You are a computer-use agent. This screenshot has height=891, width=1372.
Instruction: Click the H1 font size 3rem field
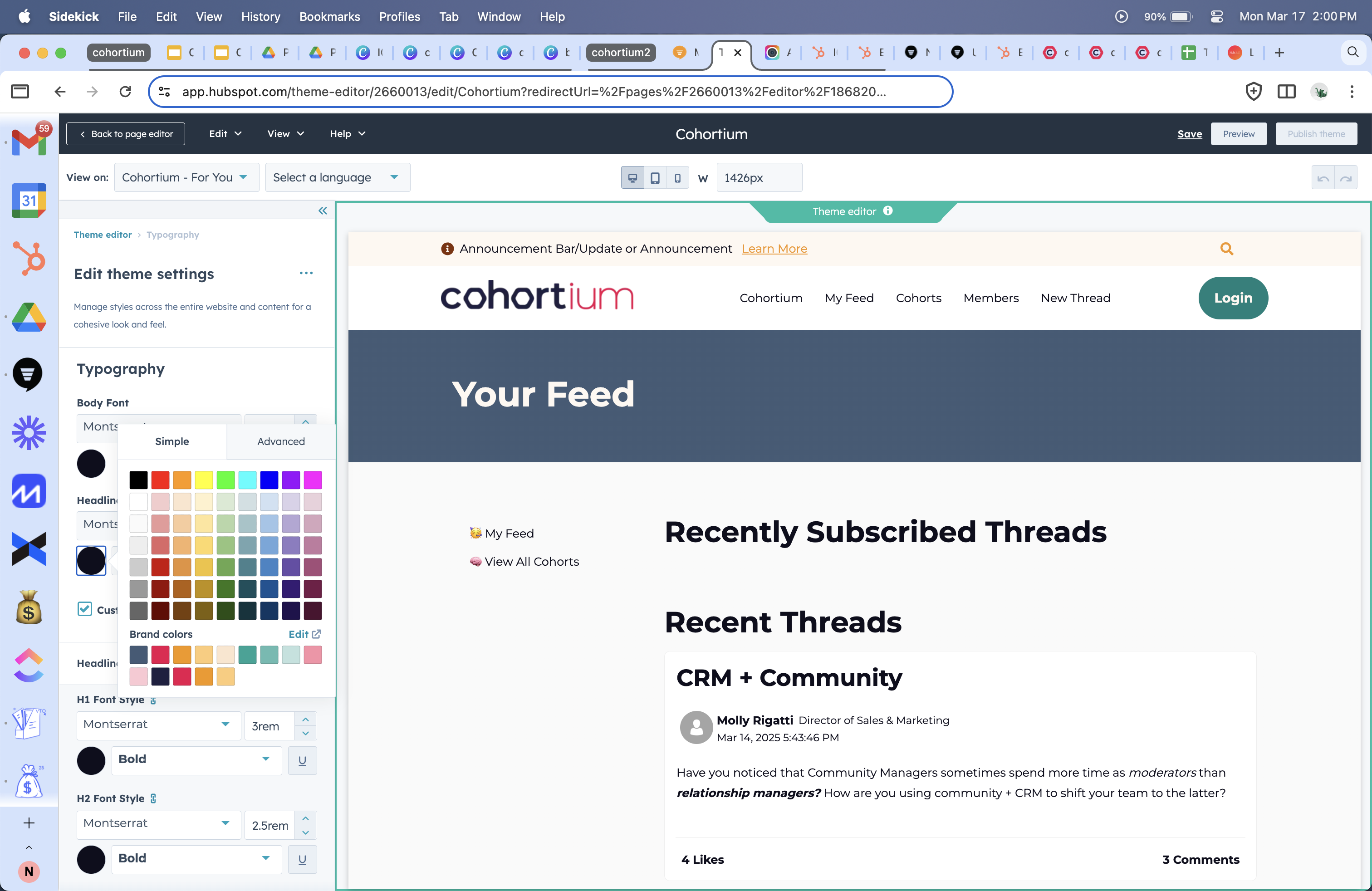270,726
